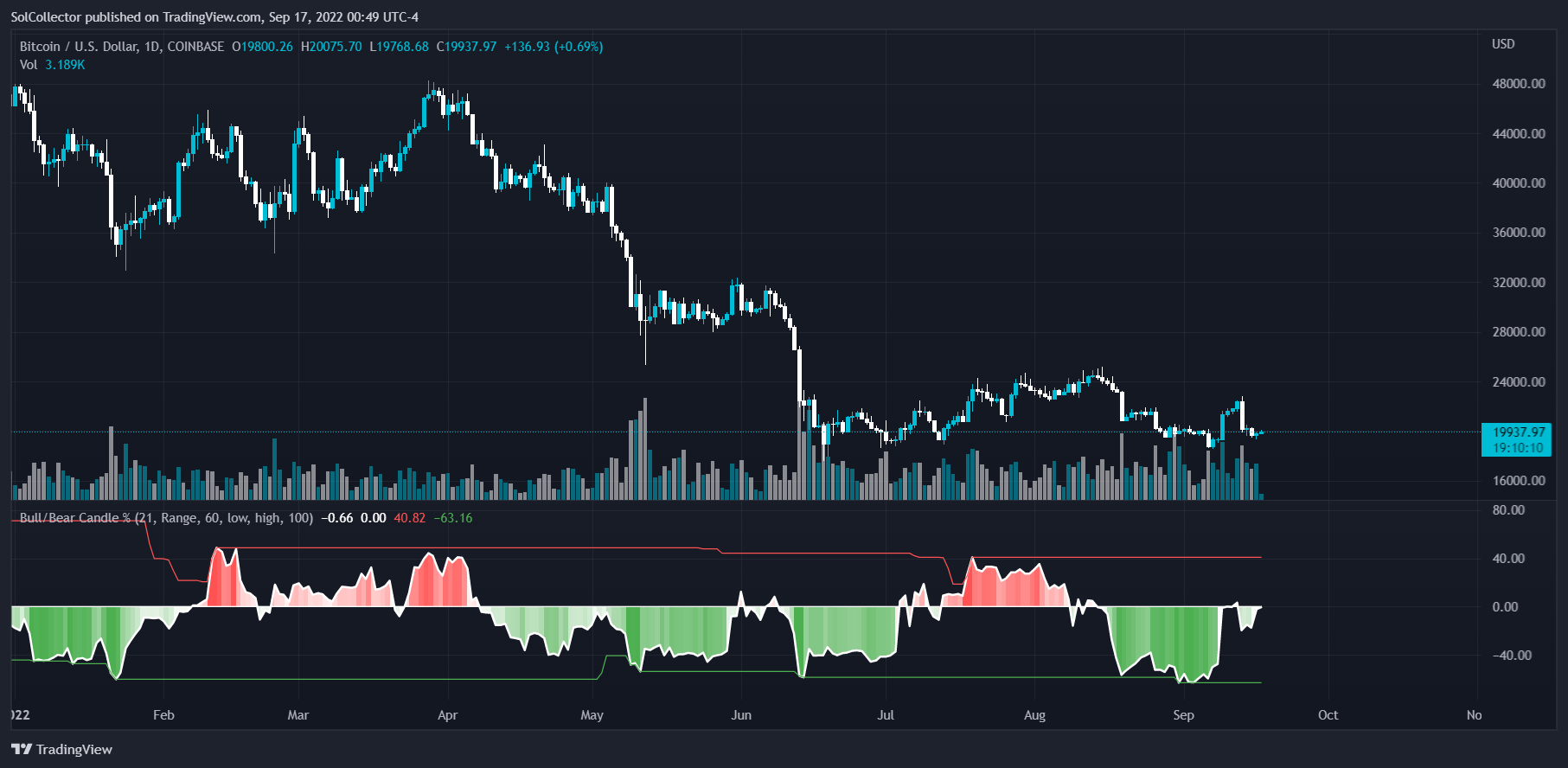Click the 44000.00 price axis label
This screenshot has width=1568, height=768.
[x=1519, y=134]
